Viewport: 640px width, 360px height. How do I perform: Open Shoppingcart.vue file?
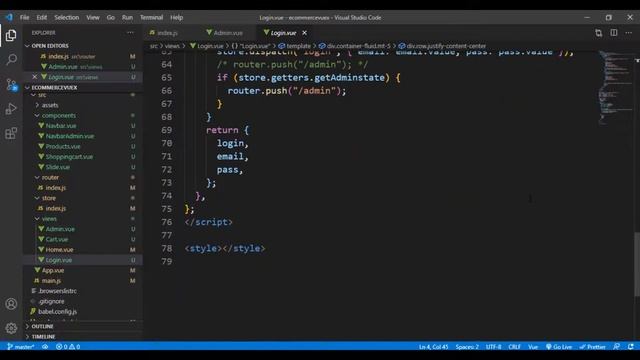pos(69,157)
